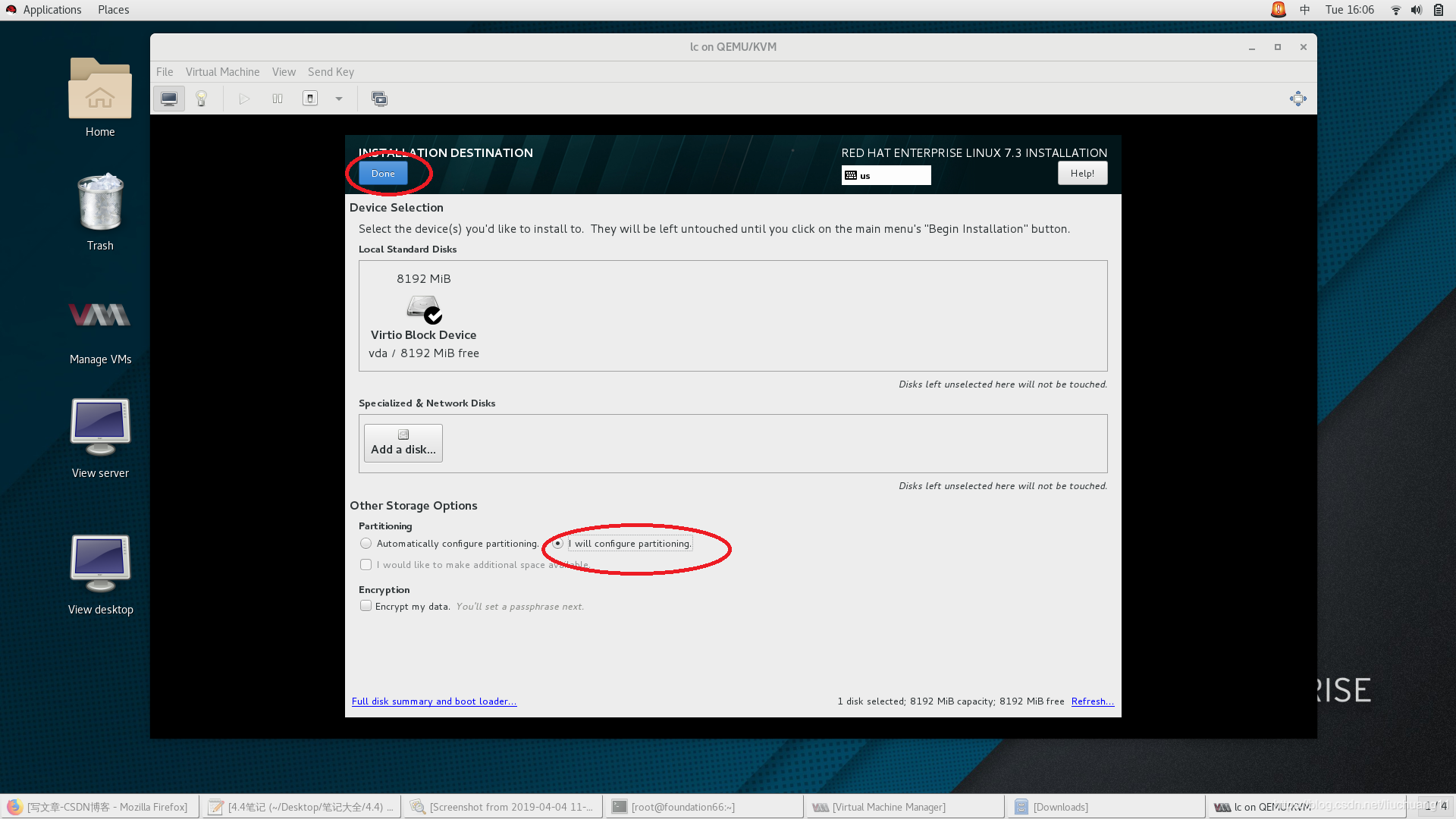Open Full disk summary and boot loader link
This screenshot has height=819, width=1456.
(x=434, y=701)
